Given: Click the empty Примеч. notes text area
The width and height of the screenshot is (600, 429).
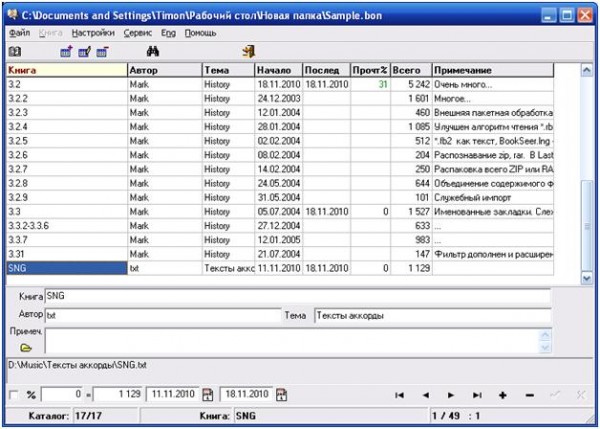Looking at the screenshot, I should tap(292, 341).
